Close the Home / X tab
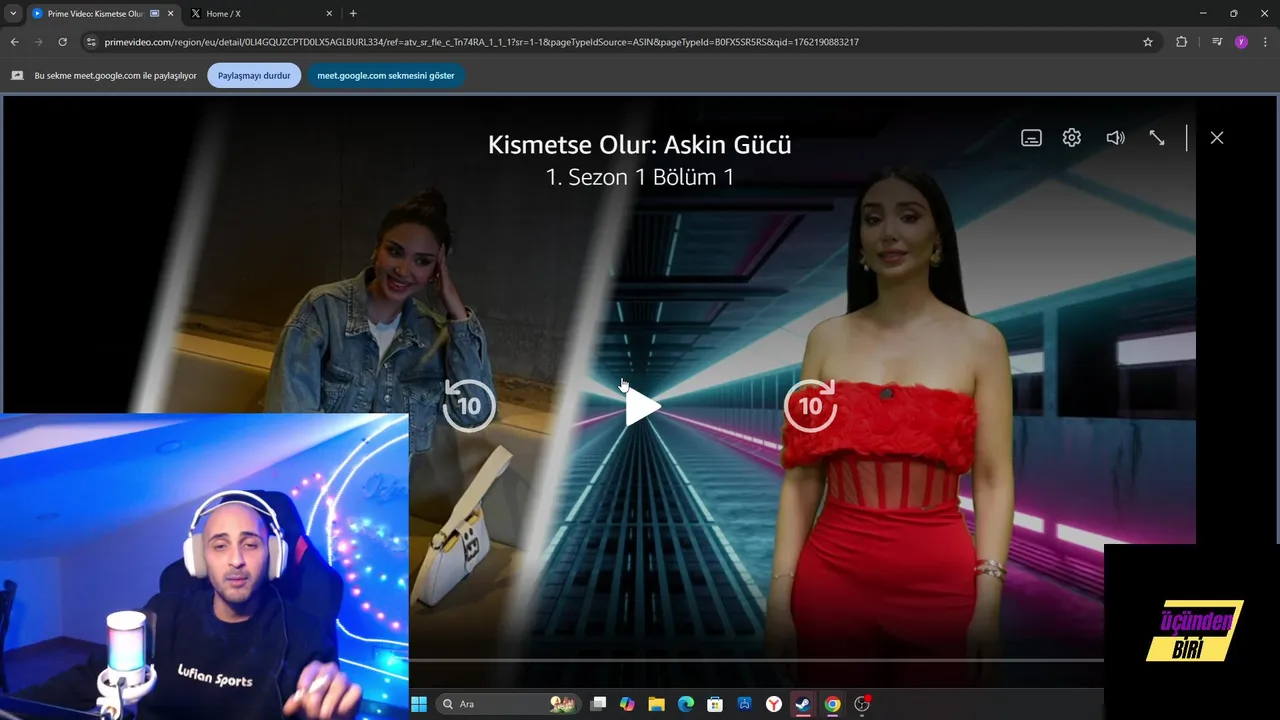Screen dimensions: 1280x720 (329, 13)
